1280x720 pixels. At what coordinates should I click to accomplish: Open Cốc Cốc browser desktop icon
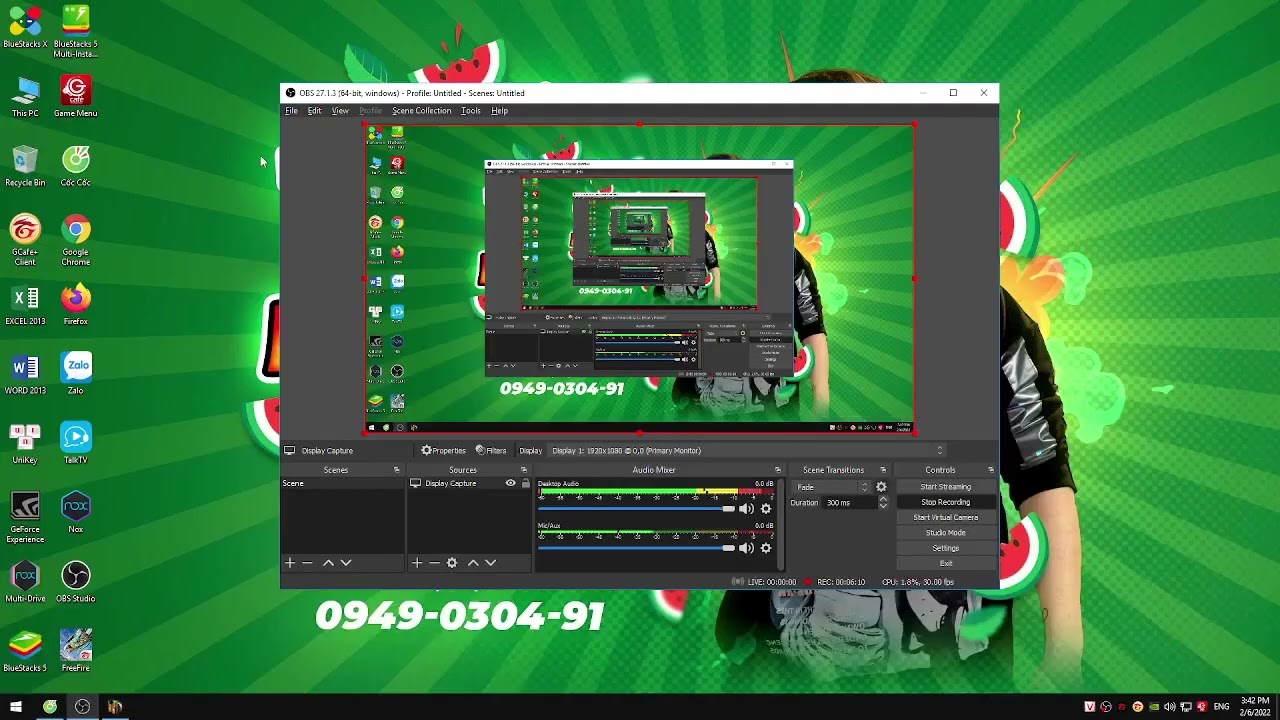(x=75, y=165)
